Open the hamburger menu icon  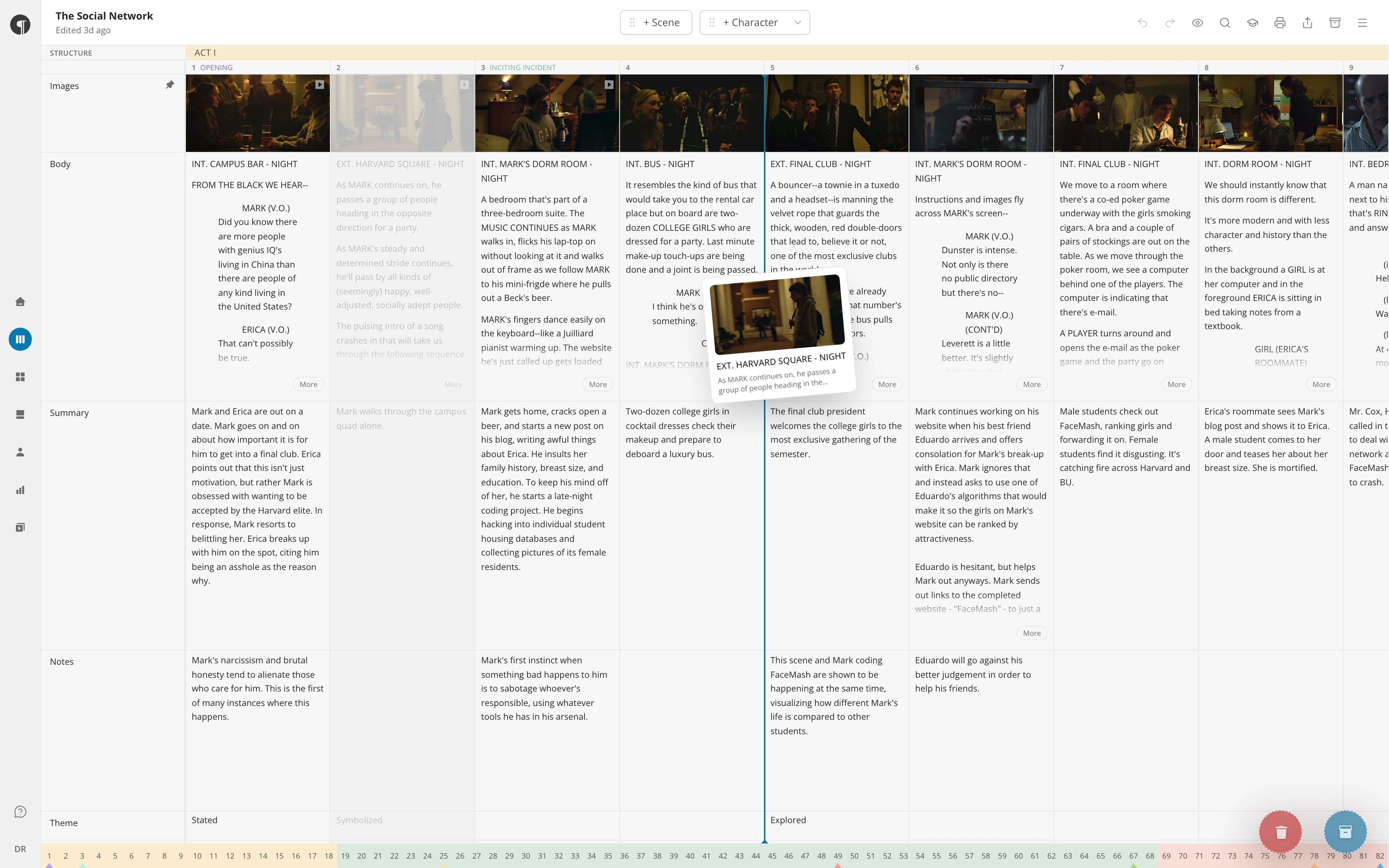[1363, 23]
